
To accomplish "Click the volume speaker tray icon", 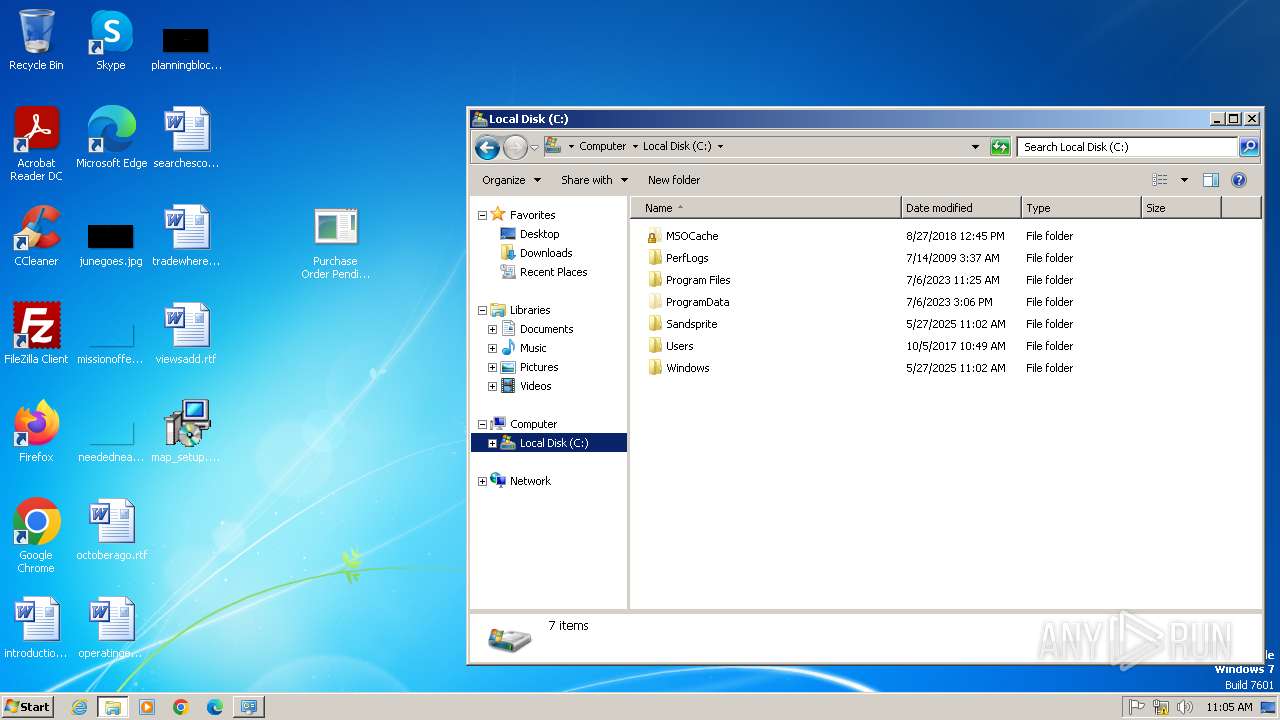I will 1185,707.
